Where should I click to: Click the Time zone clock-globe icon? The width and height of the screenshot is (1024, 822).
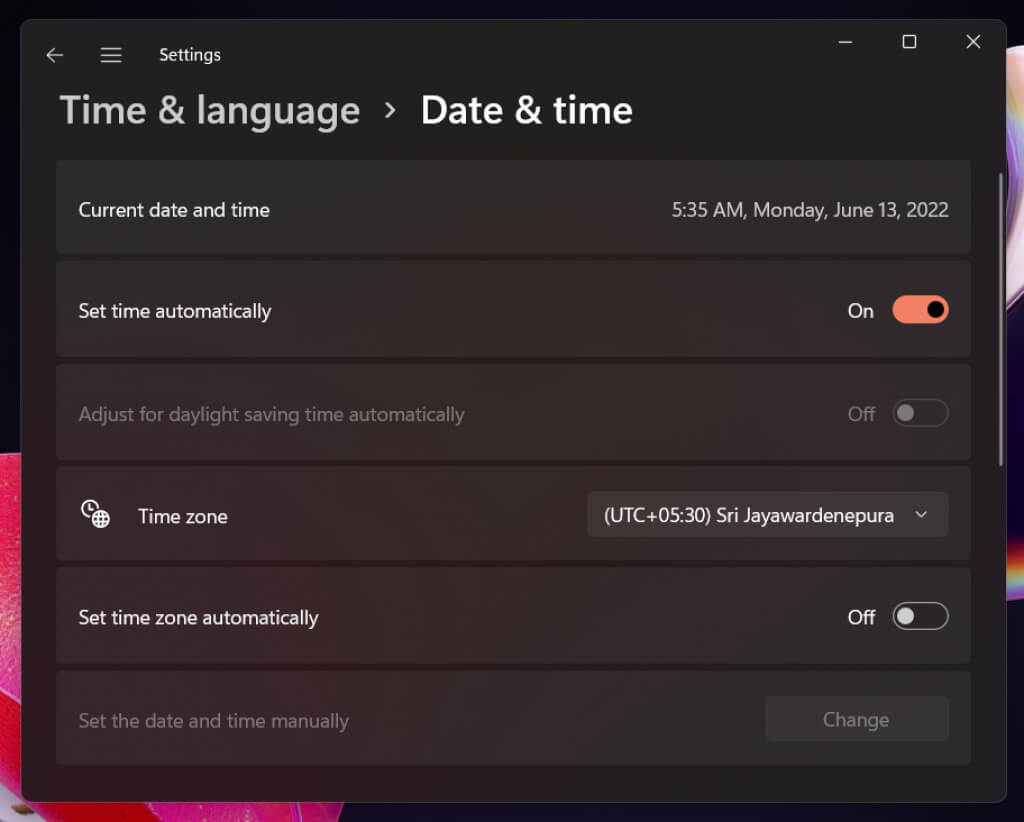pyautogui.click(x=95, y=514)
